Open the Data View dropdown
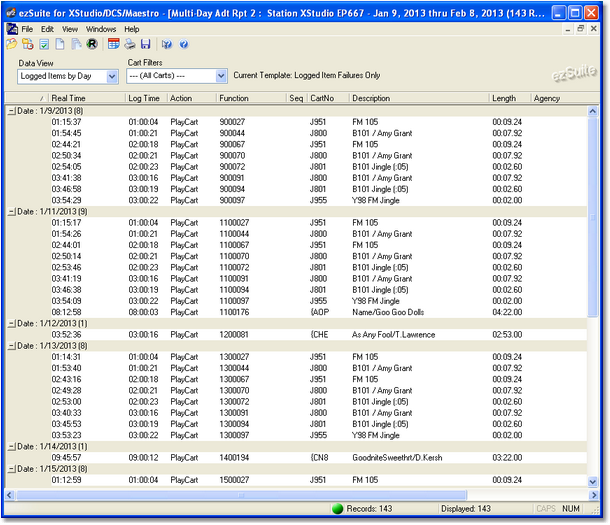Viewport: 610px width, 525px height. coord(112,77)
